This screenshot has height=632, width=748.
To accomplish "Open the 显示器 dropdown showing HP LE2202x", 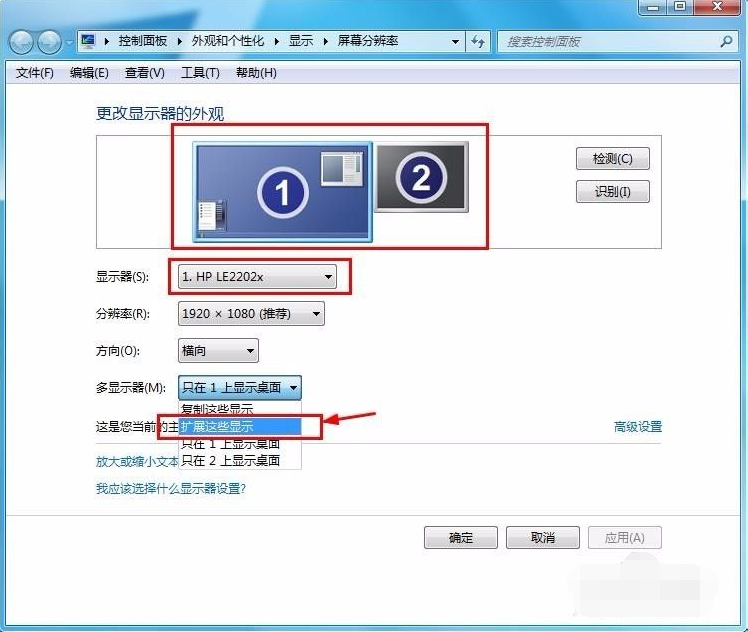I will pos(258,277).
